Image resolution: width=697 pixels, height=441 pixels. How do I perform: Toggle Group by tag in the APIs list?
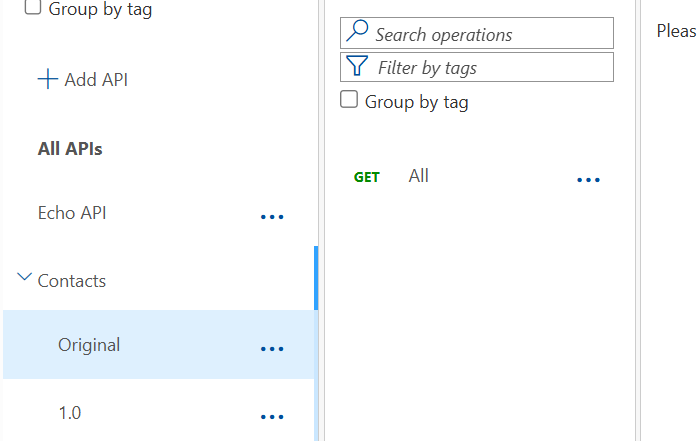32,7
